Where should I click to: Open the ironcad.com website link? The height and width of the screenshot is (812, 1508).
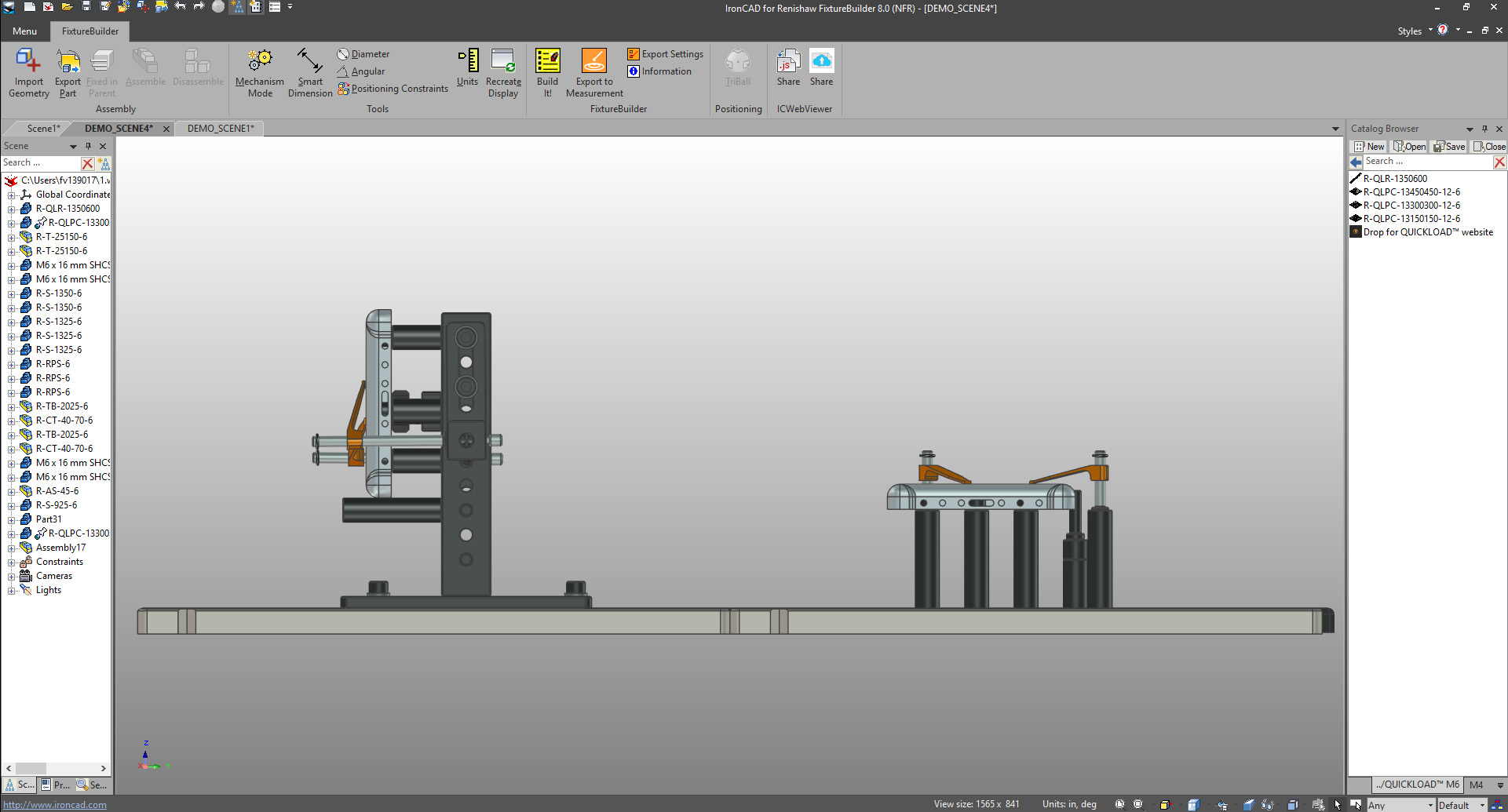(x=55, y=805)
